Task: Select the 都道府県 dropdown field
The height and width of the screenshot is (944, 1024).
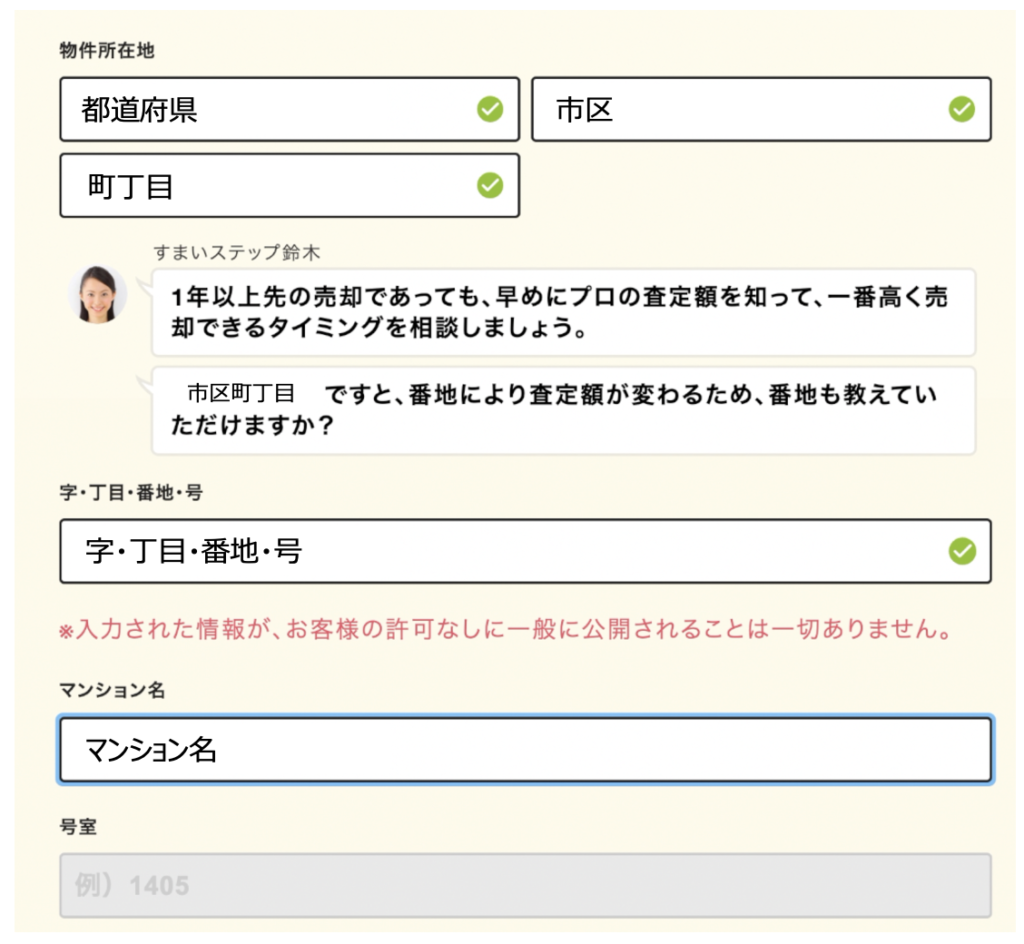Action: 250,110
